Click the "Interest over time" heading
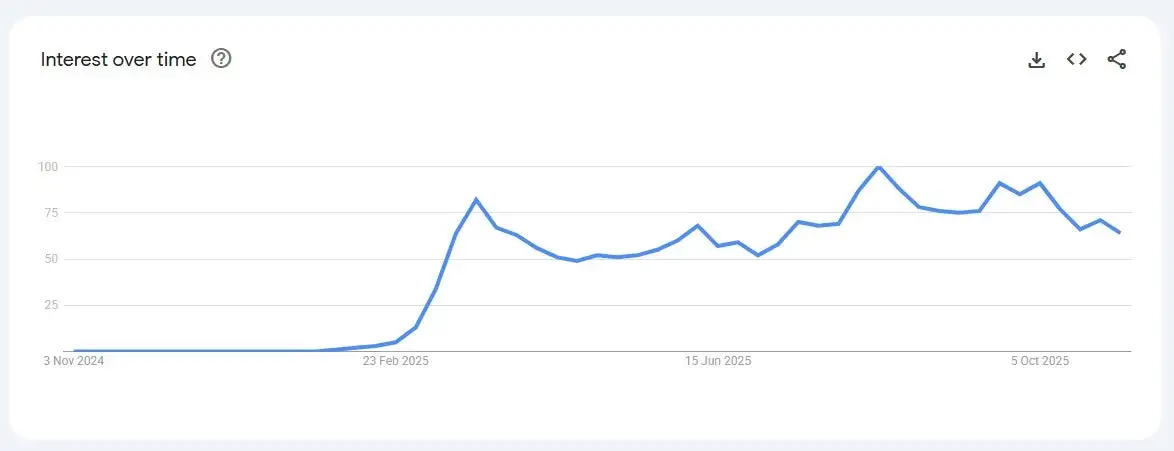The image size is (1174, 451). coord(118,60)
